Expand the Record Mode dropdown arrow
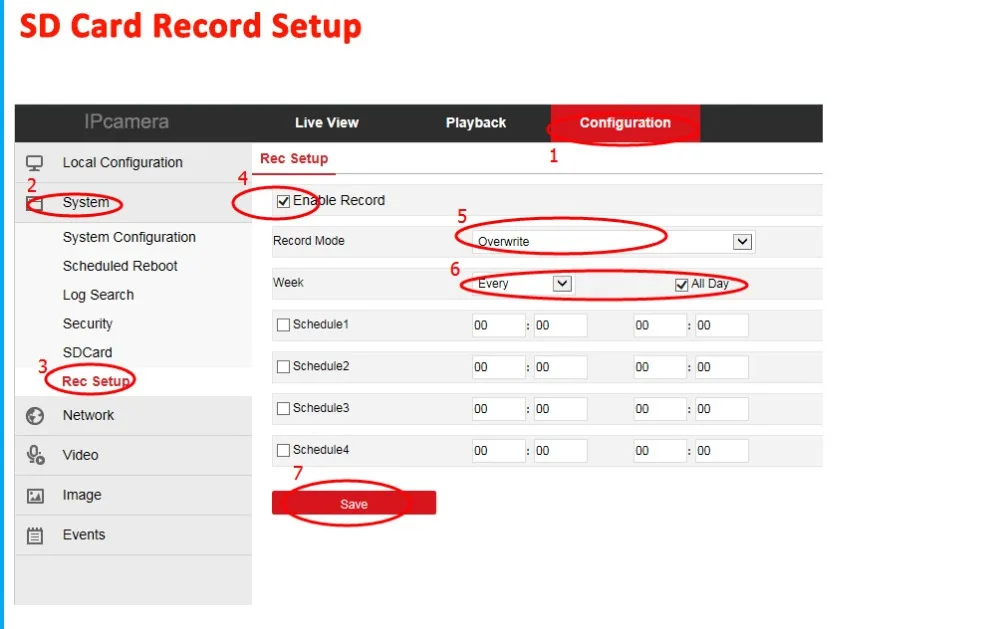The height and width of the screenshot is (629, 1000). click(x=742, y=241)
